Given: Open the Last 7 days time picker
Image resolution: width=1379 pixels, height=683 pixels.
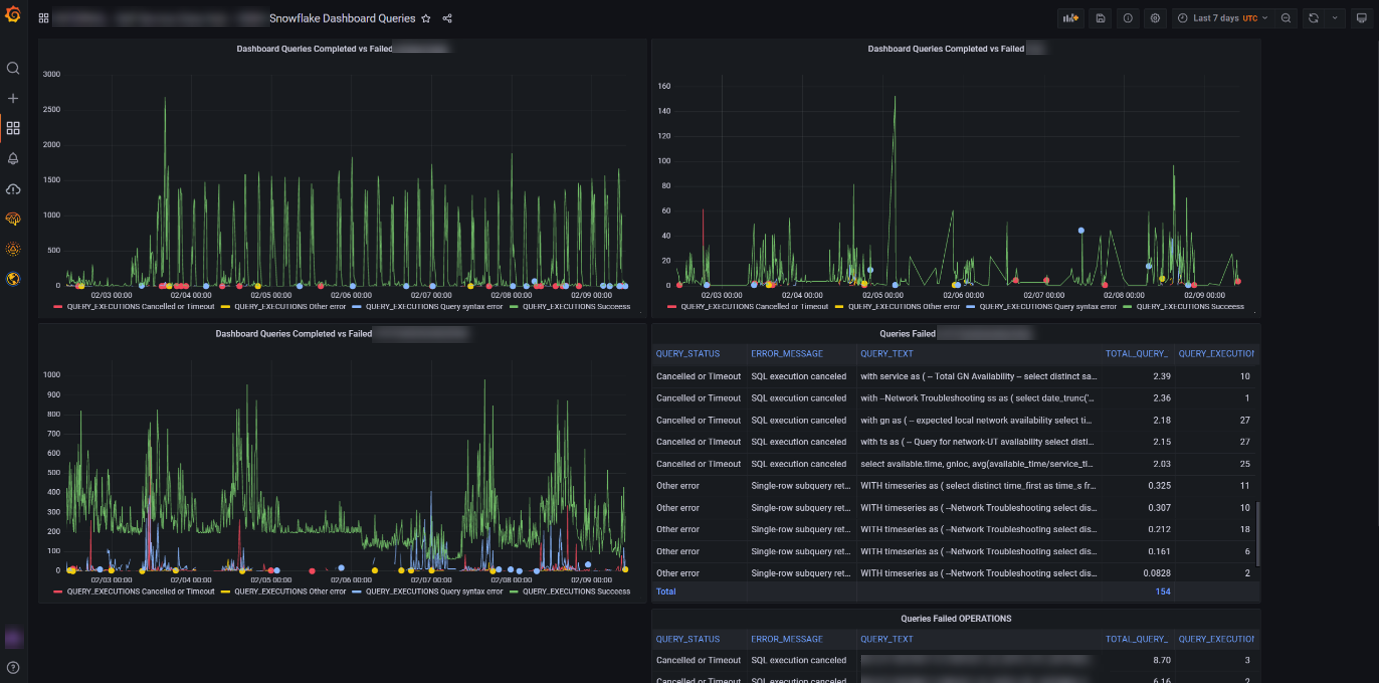Looking at the screenshot, I should pyautogui.click(x=1223, y=18).
